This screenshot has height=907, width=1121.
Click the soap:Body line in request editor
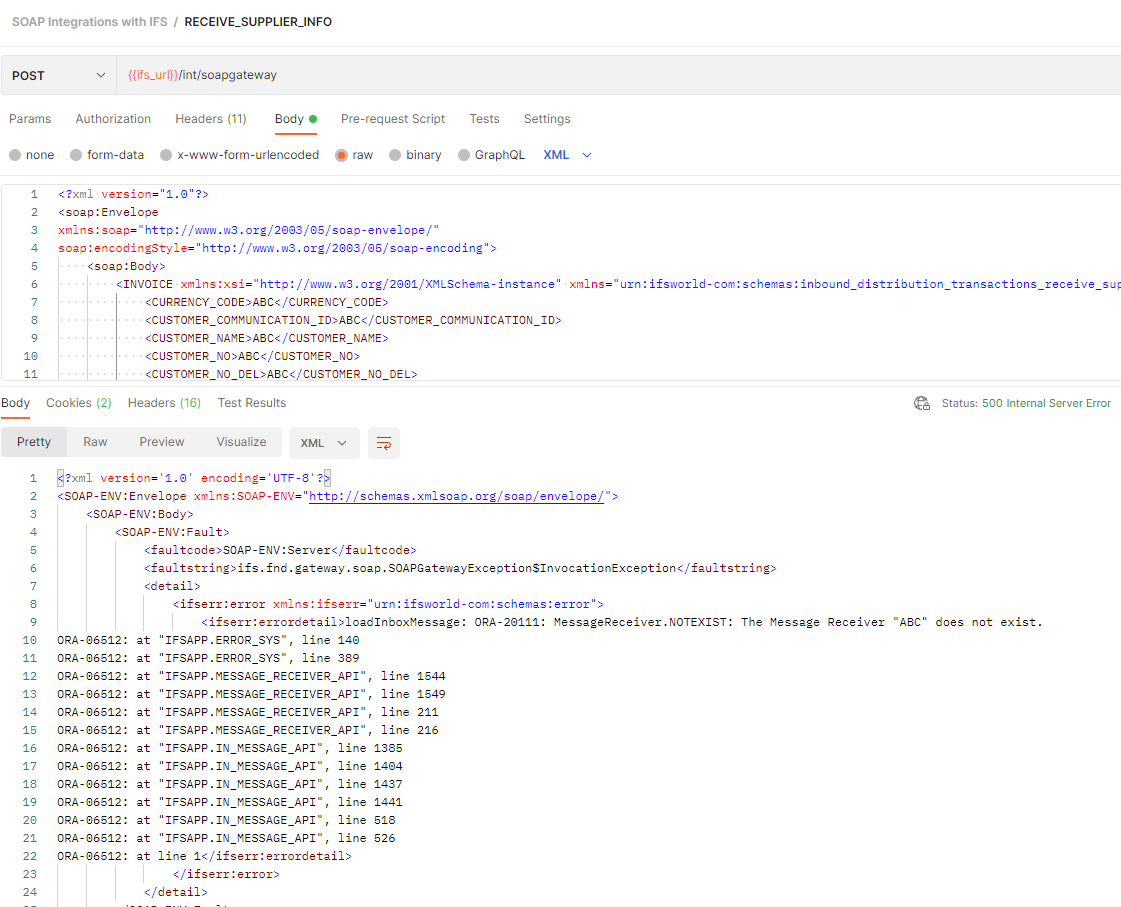pyautogui.click(x=127, y=266)
